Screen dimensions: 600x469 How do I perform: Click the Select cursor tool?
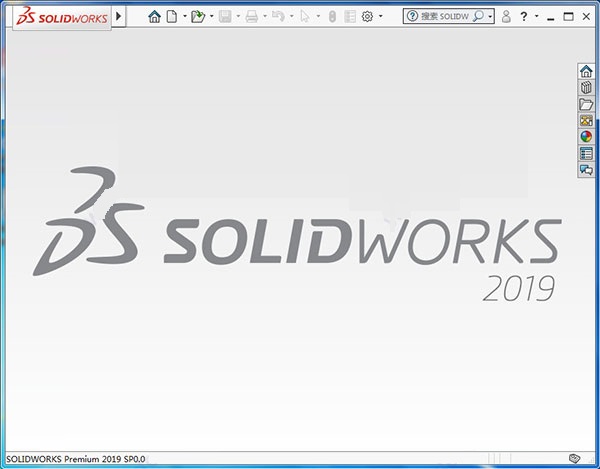(x=305, y=16)
